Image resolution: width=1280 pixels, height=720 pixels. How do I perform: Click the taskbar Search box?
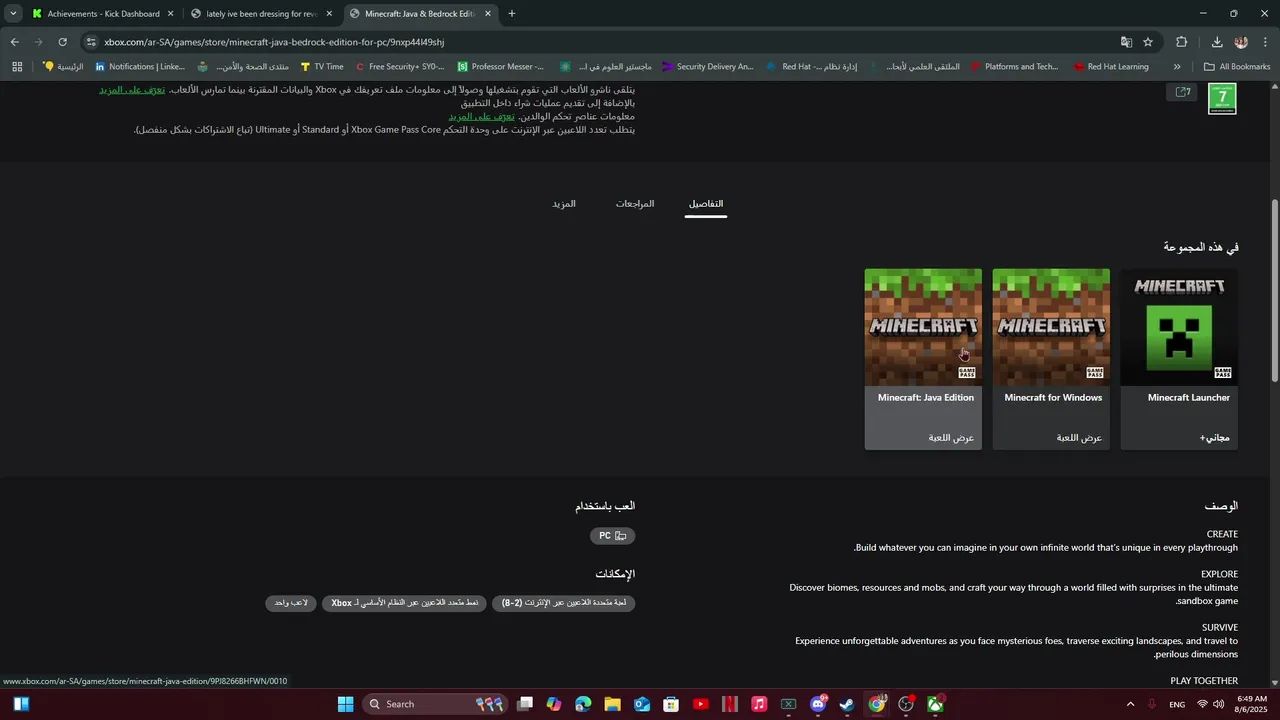pos(435,704)
